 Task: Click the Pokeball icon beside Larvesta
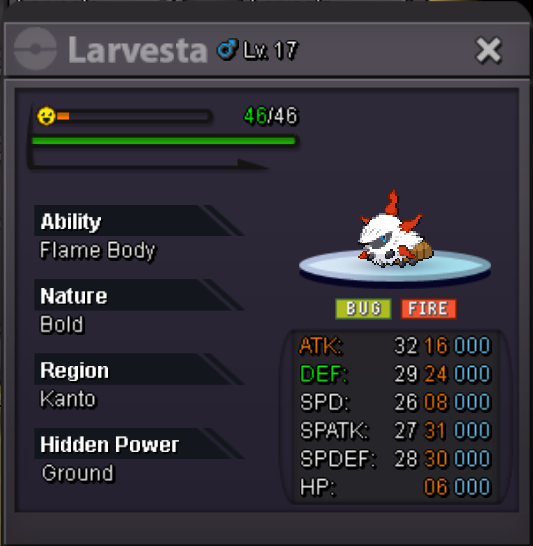[35, 49]
